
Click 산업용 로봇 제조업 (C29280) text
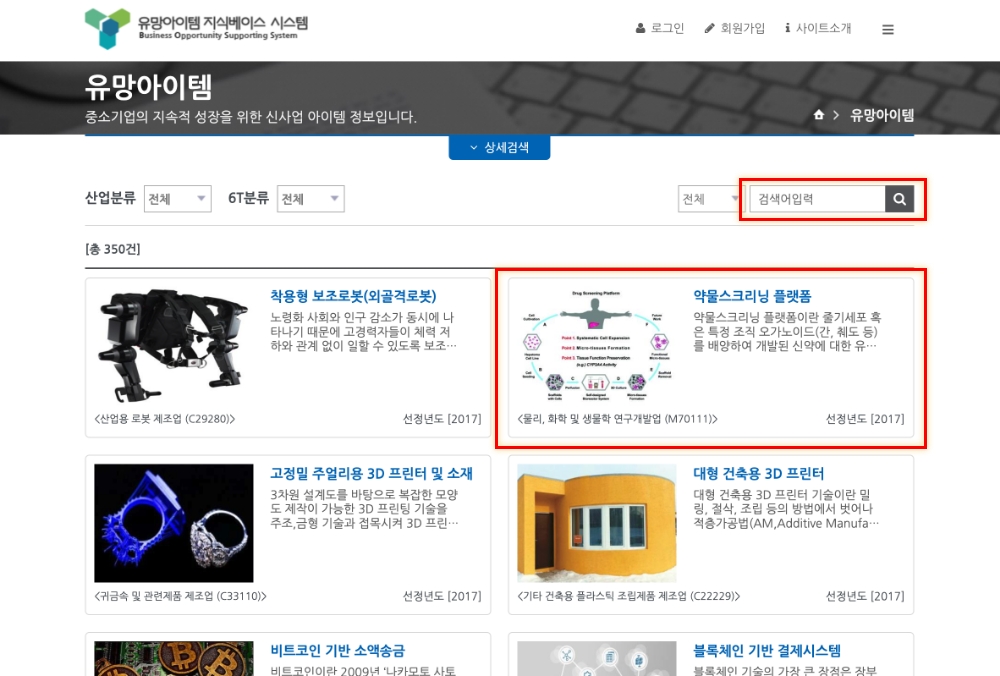[165, 419]
